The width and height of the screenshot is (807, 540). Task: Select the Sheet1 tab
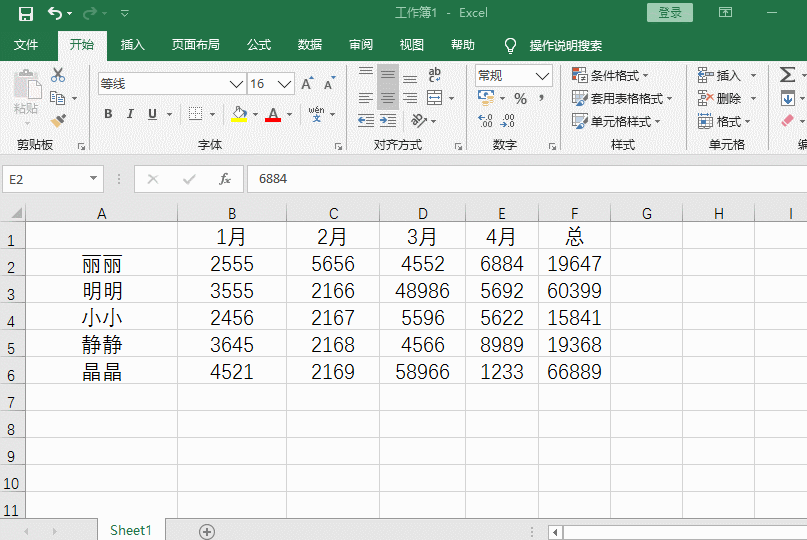coord(131,530)
